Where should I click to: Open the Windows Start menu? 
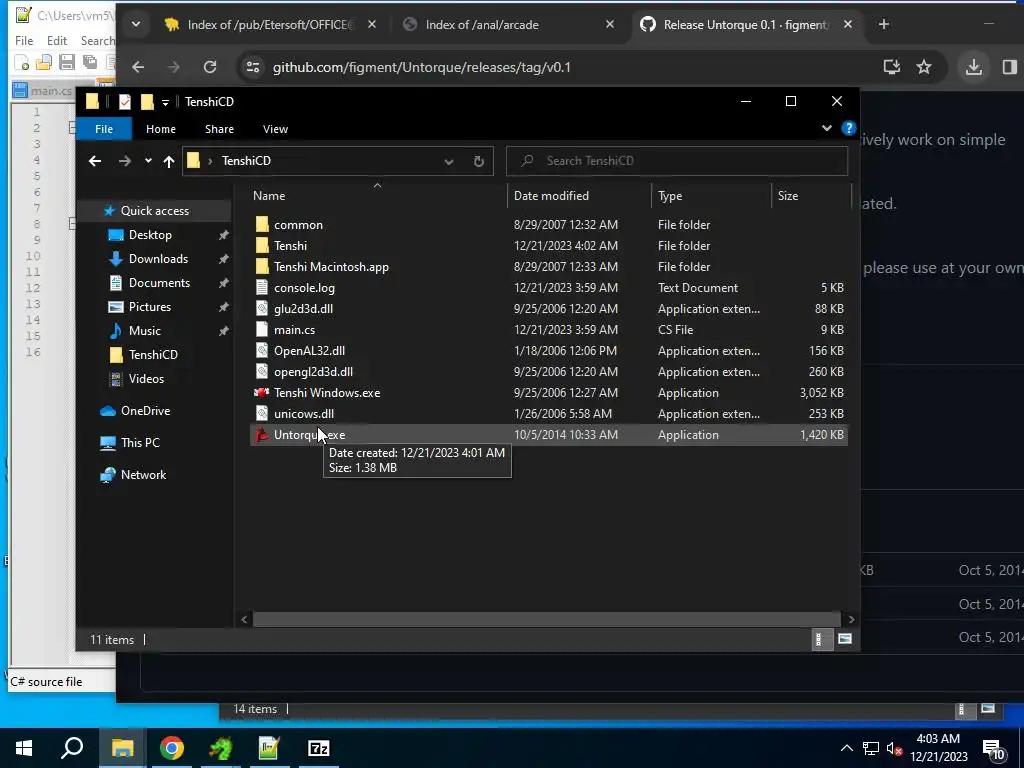24,748
